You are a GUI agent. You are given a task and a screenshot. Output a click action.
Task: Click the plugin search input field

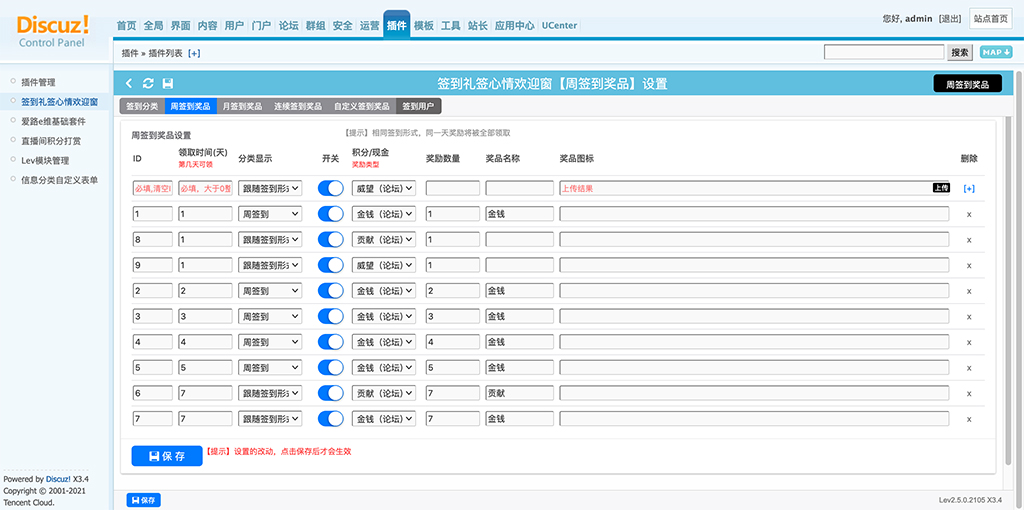(x=884, y=52)
